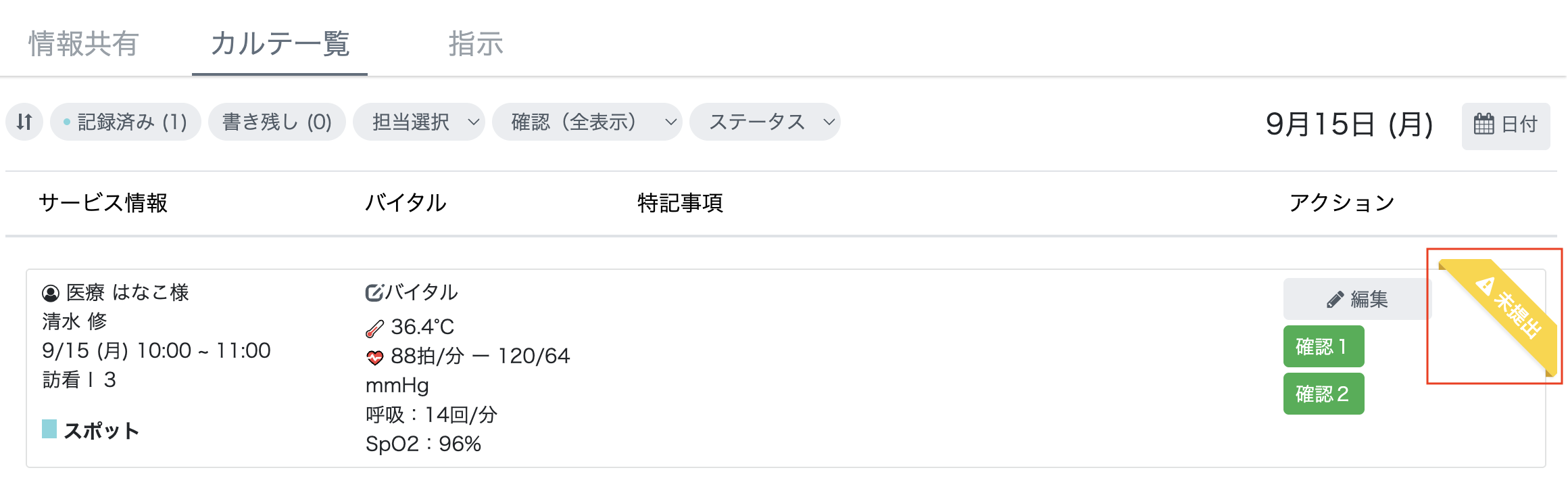
Task: Click the sort order icon
Action: tap(24, 122)
